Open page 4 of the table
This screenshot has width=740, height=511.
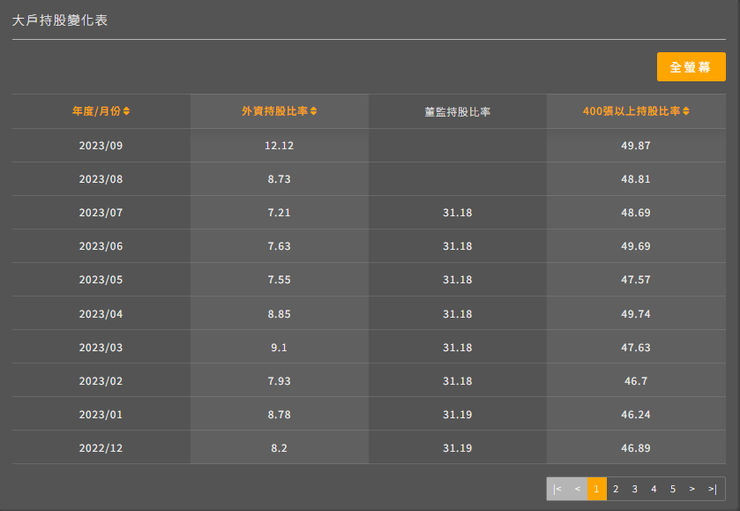pos(654,489)
